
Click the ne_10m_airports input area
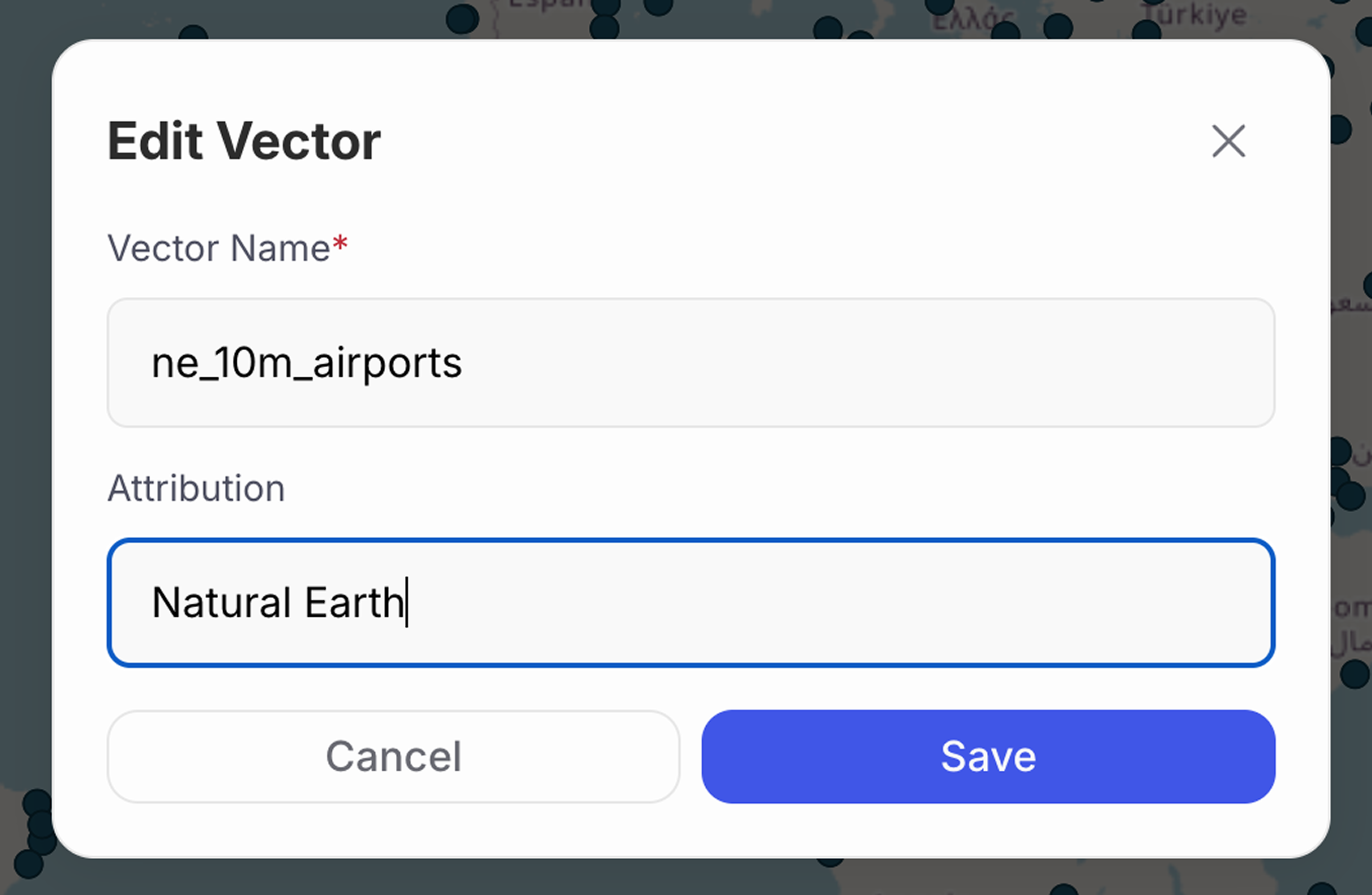click(x=686, y=362)
